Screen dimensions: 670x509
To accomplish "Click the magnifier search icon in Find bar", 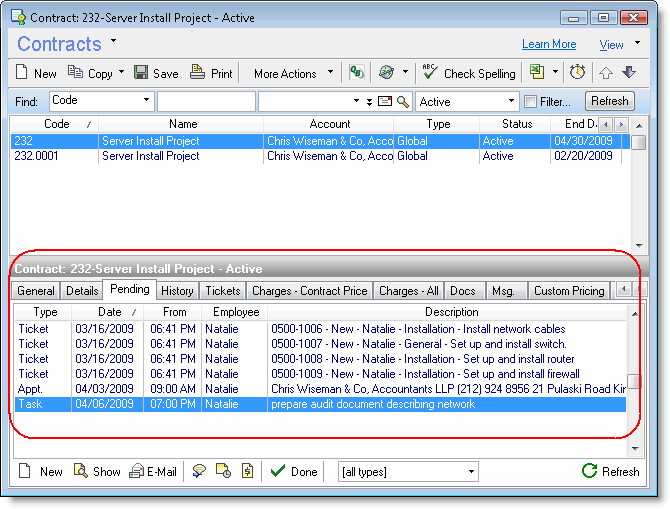I will coord(403,102).
